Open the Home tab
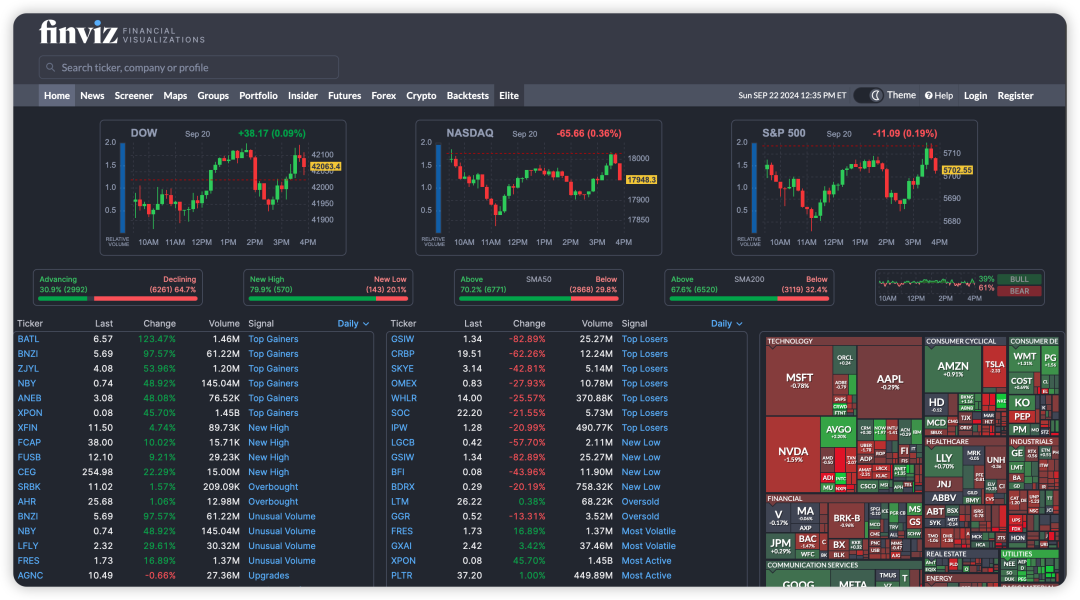Screen dimensions: 1080x600 56,96
